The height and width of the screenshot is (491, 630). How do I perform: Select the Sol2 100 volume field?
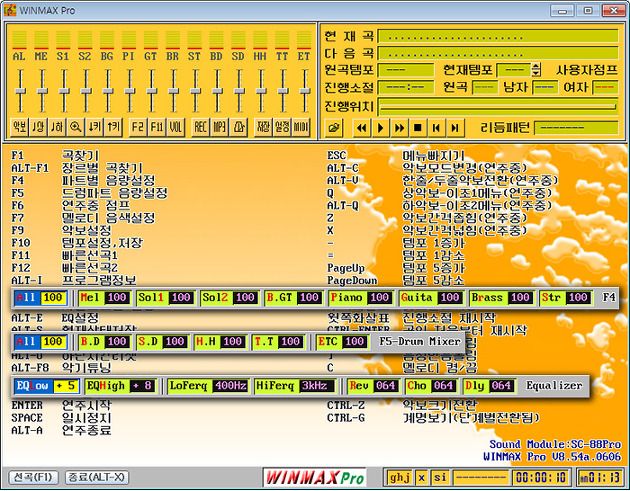point(229,298)
